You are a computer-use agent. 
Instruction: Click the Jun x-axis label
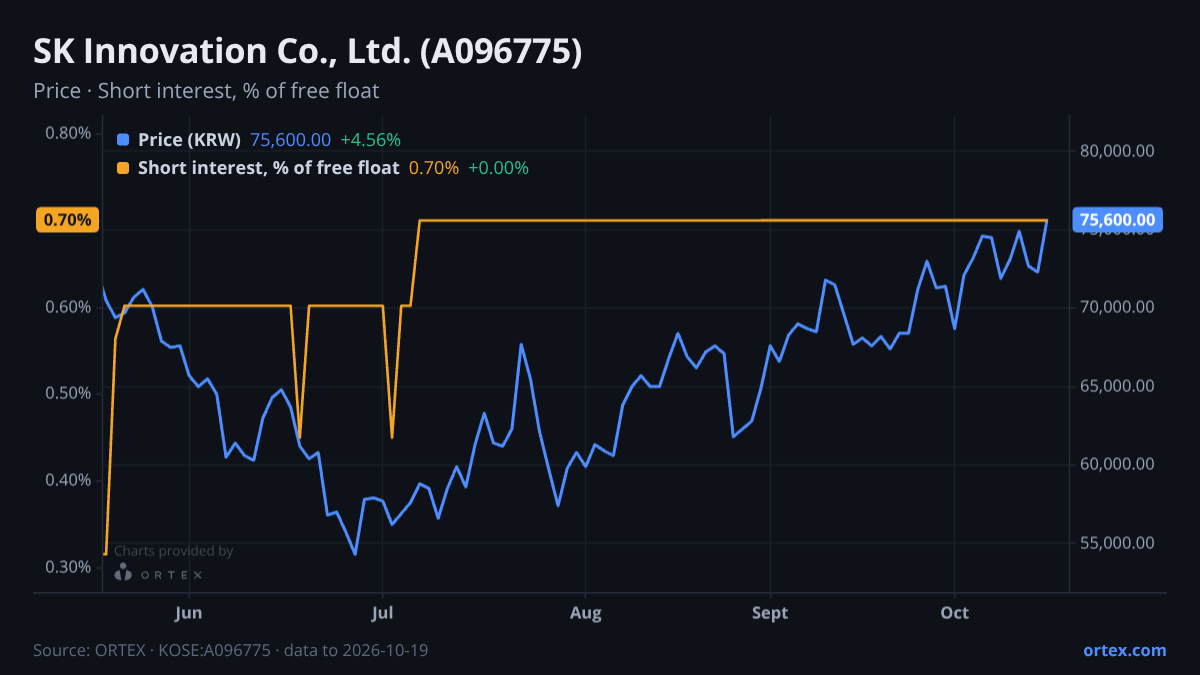pyautogui.click(x=188, y=613)
